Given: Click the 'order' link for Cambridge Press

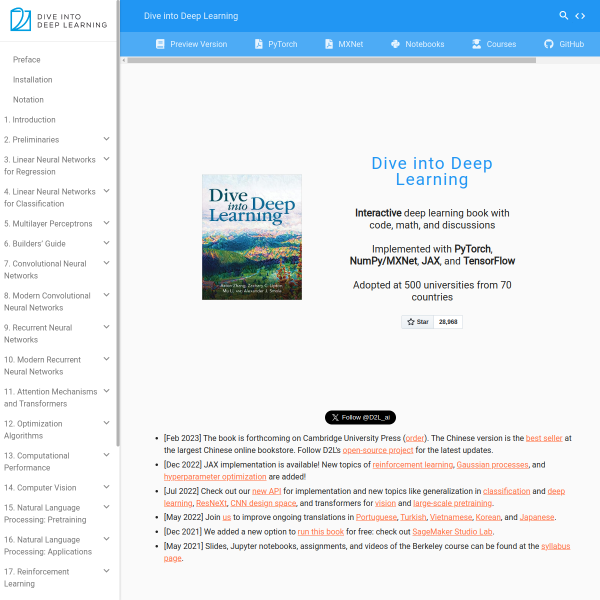Looking at the screenshot, I should pyautogui.click(x=414, y=438).
